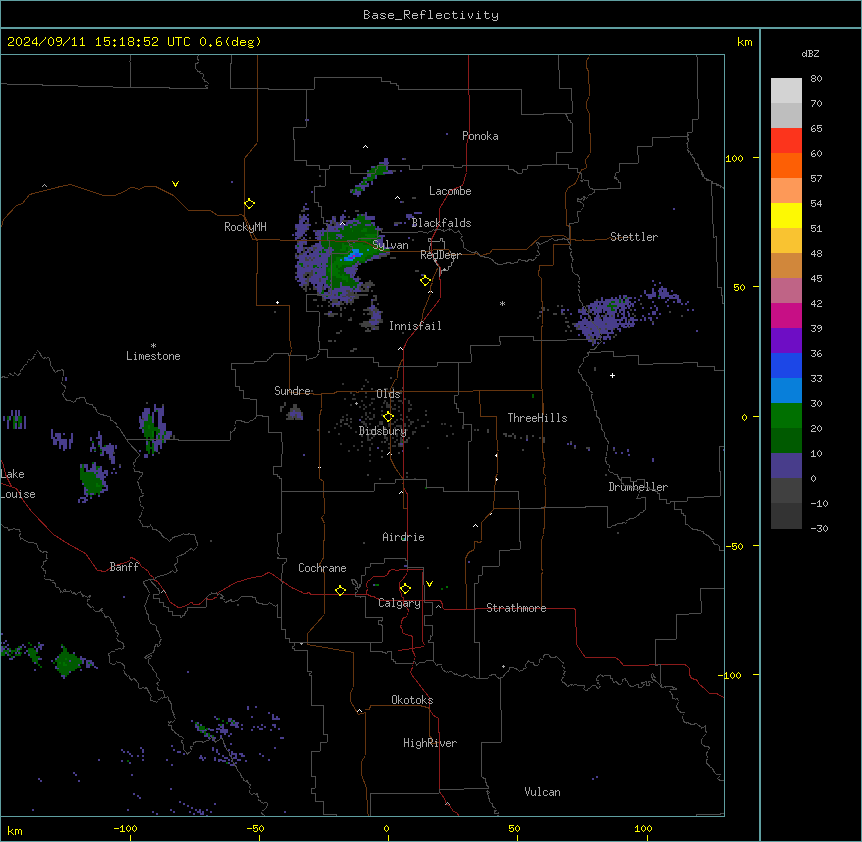Select the bright green 30-20 dBZ legend swatch
The image size is (862, 842).
pos(786,416)
